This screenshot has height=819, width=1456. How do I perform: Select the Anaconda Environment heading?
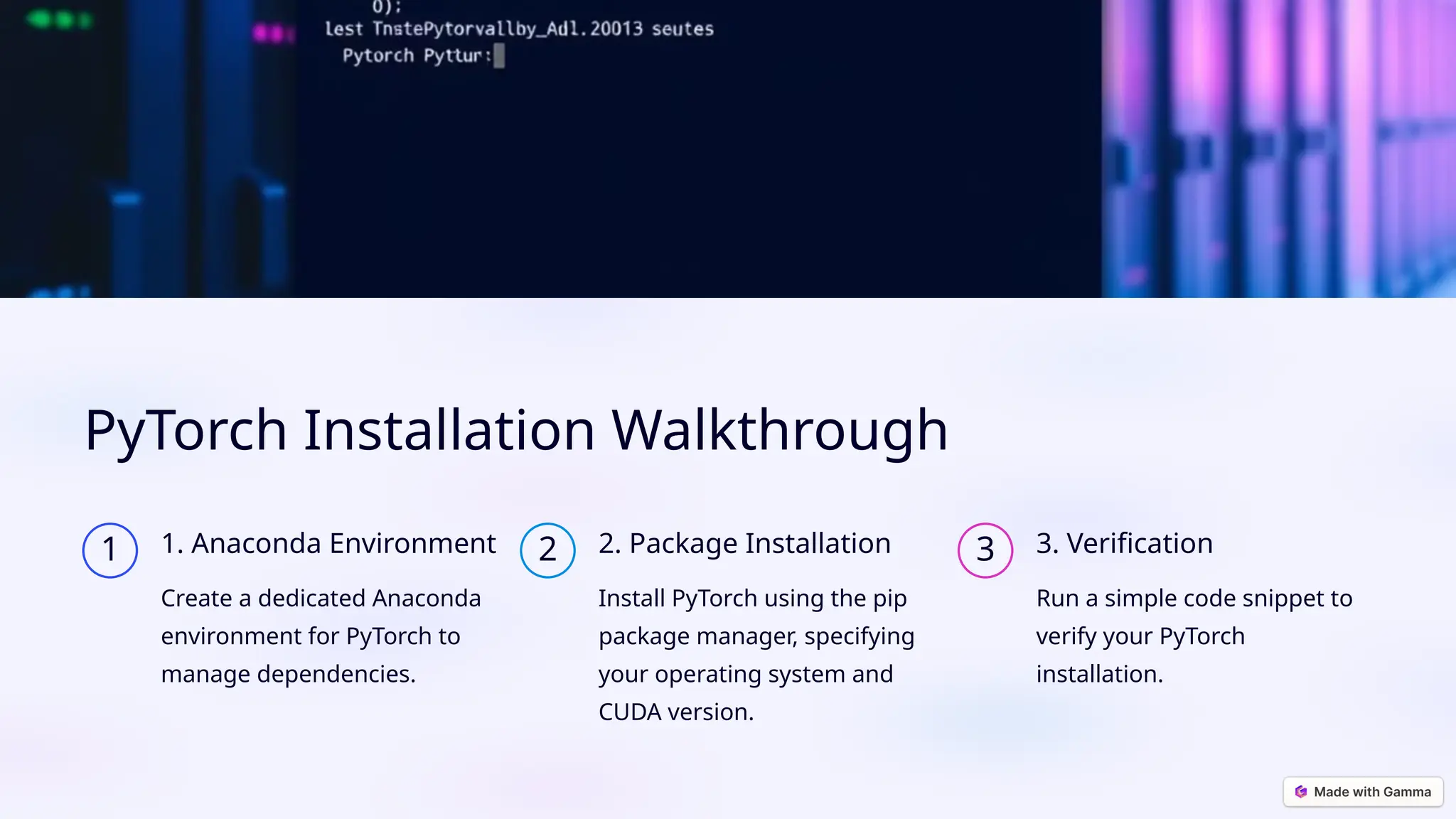pyautogui.click(x=328, y=543)
